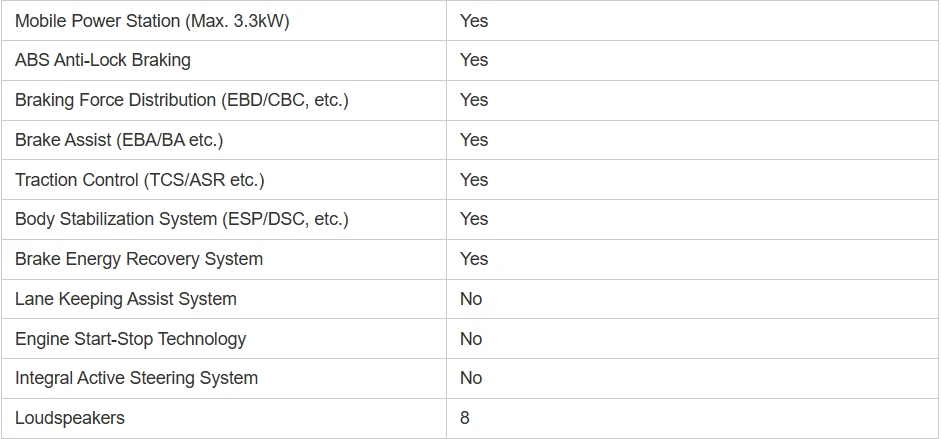Click the Brake Assist (EBA/BA etc.) text
941x439 pixels.
point(119,140)
